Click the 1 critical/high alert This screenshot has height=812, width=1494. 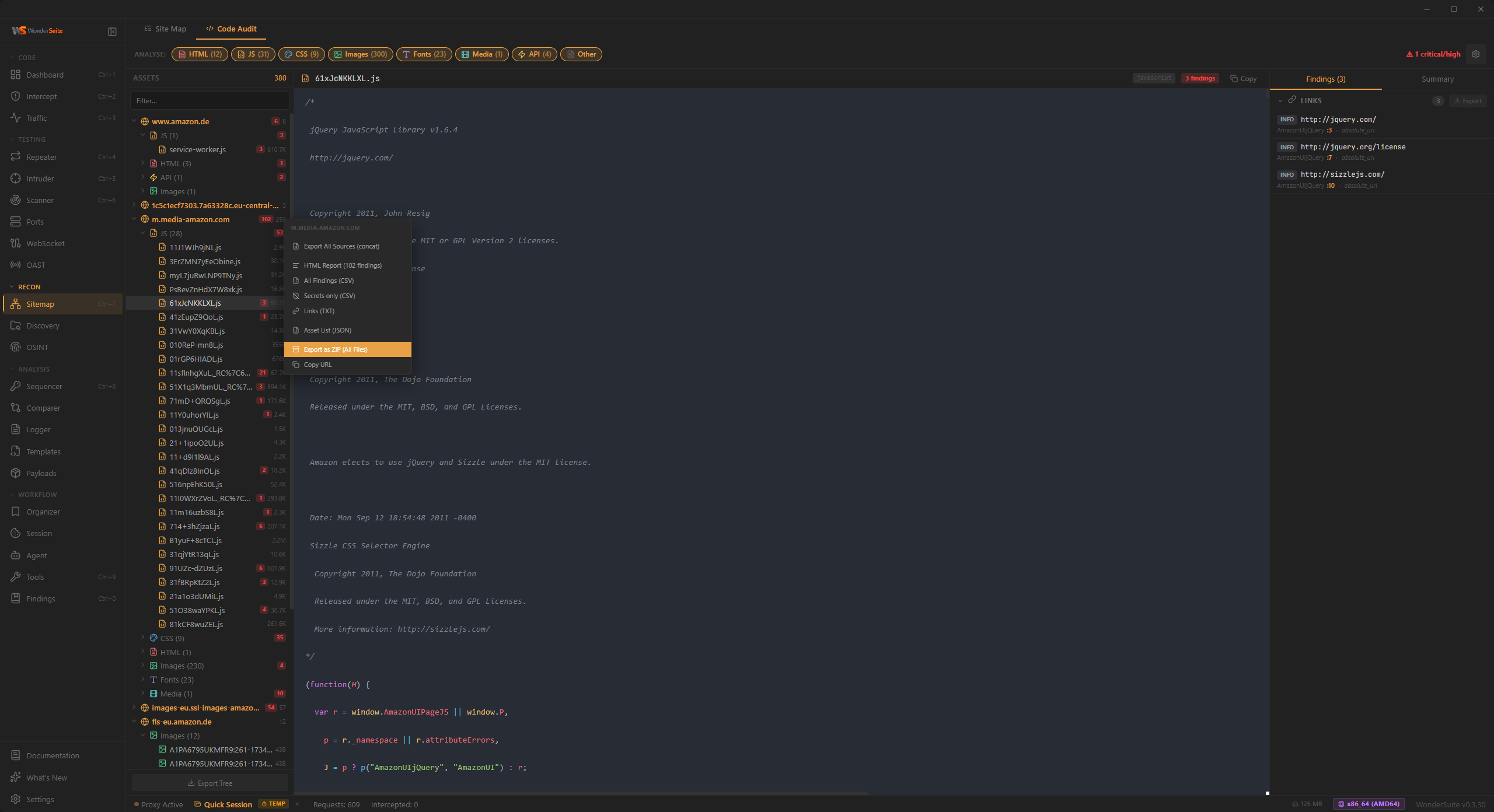coord(1433,54)
